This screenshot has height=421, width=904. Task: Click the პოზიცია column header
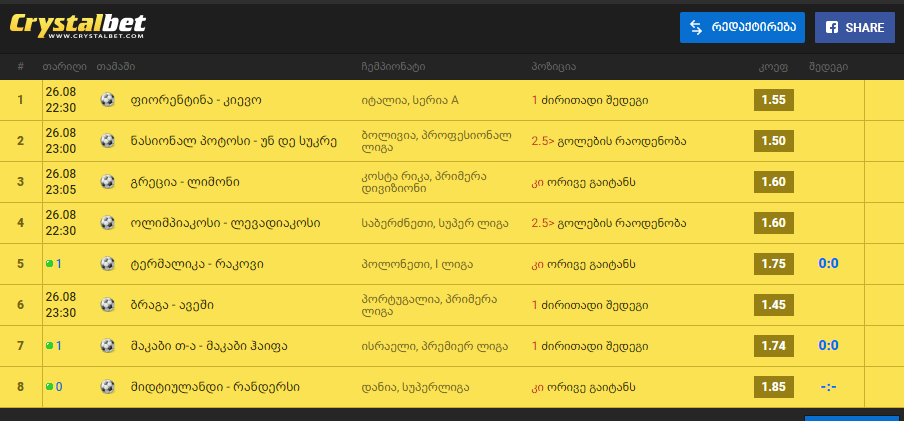[553, 67]
